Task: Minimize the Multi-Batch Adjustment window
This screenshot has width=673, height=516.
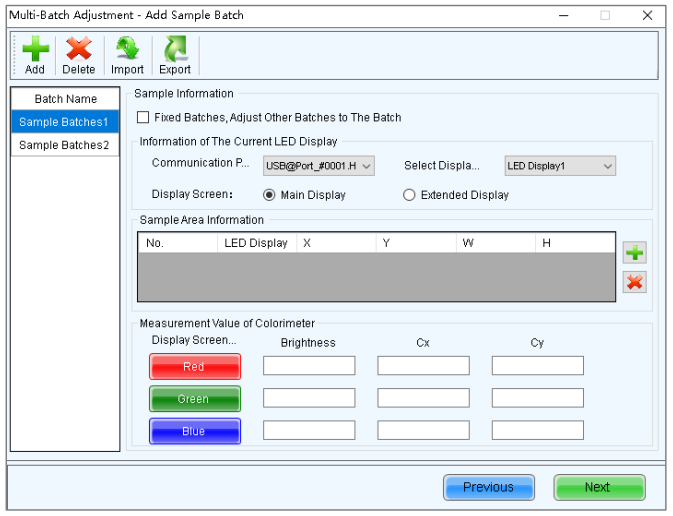Action: coord(564,15)
